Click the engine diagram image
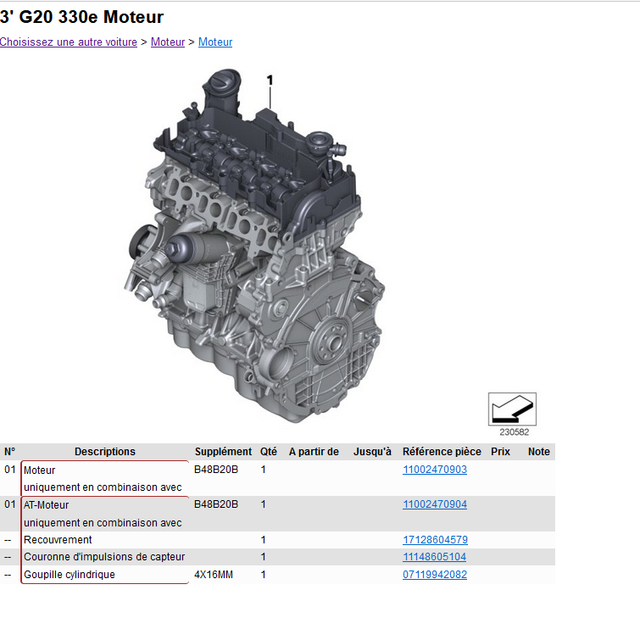 click(x=254, y=245)
